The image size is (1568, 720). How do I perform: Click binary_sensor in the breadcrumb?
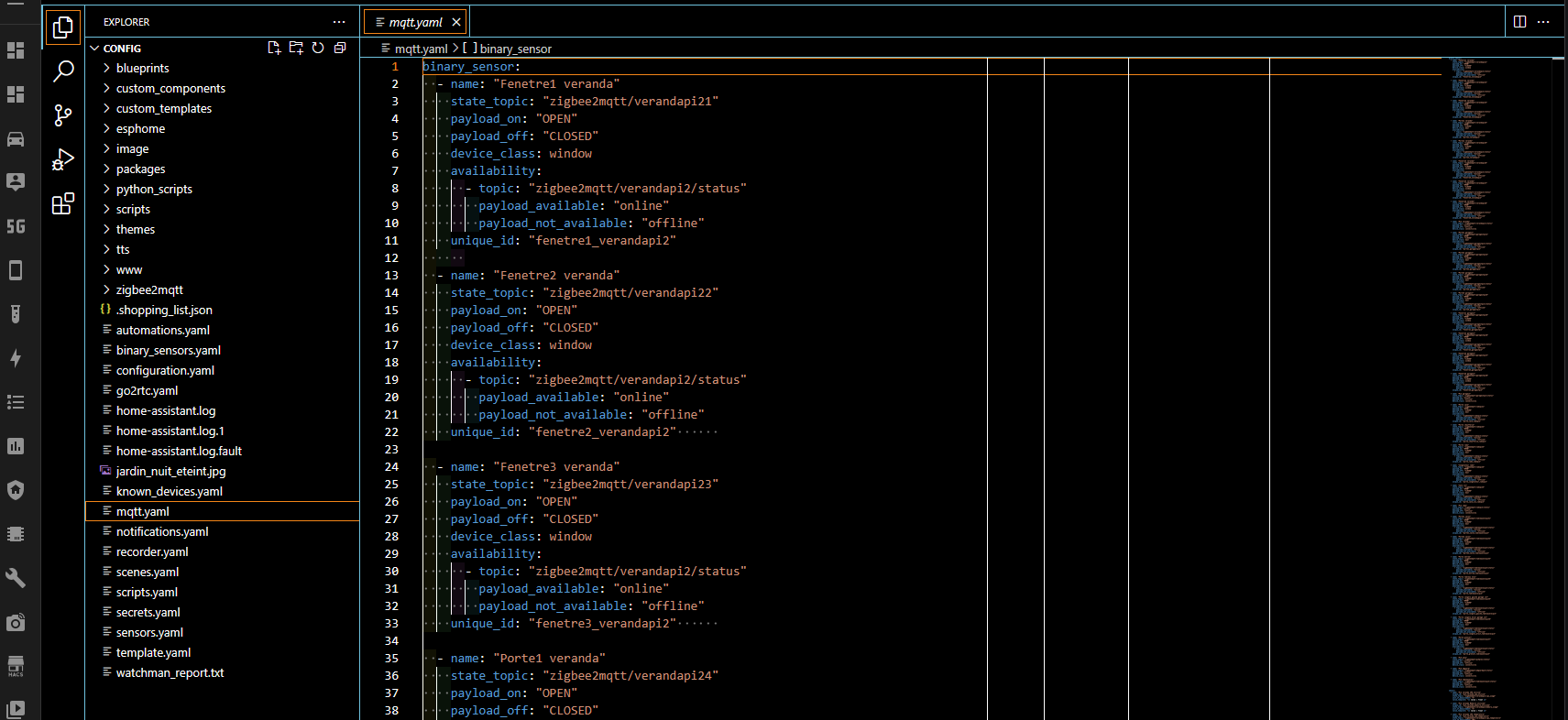coord(515,49)
